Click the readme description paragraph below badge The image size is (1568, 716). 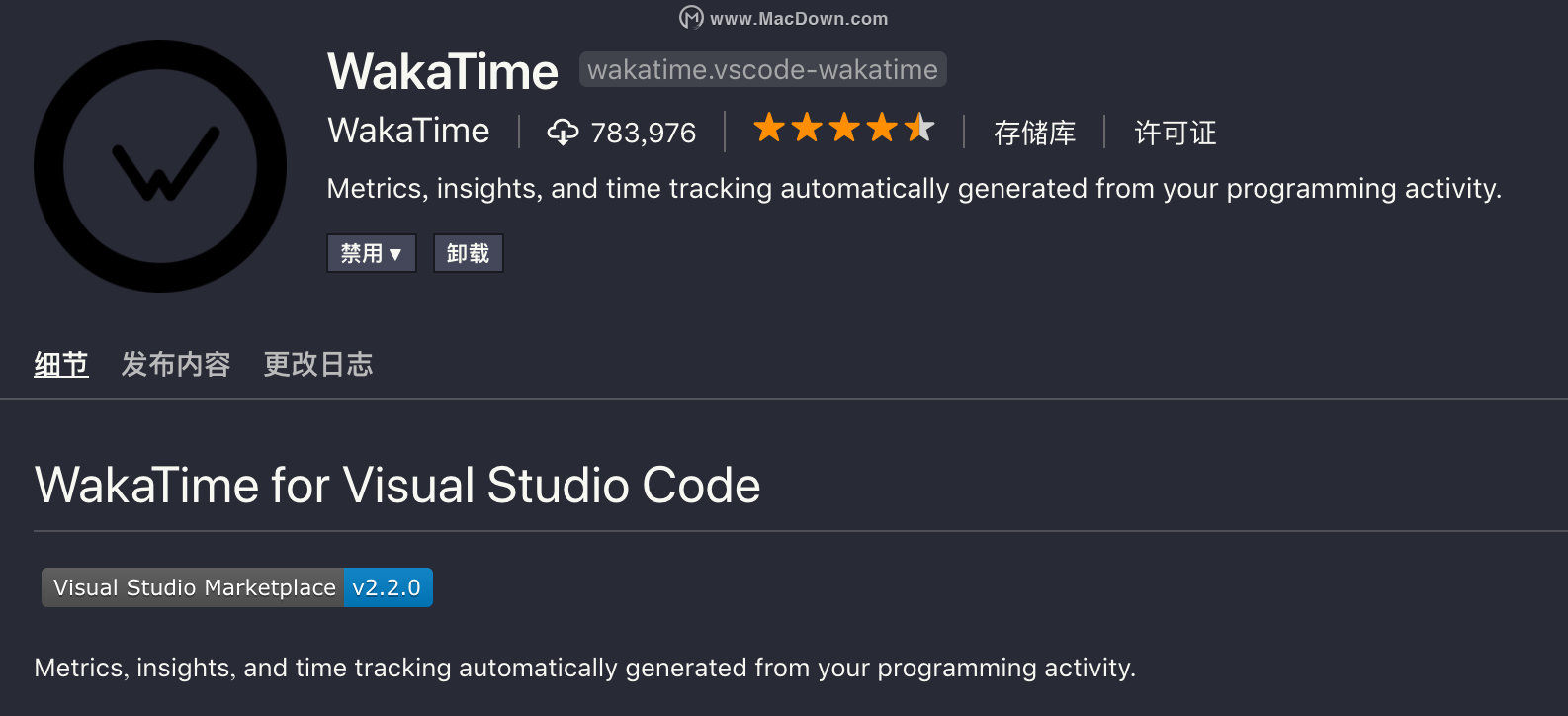[585, 668]
